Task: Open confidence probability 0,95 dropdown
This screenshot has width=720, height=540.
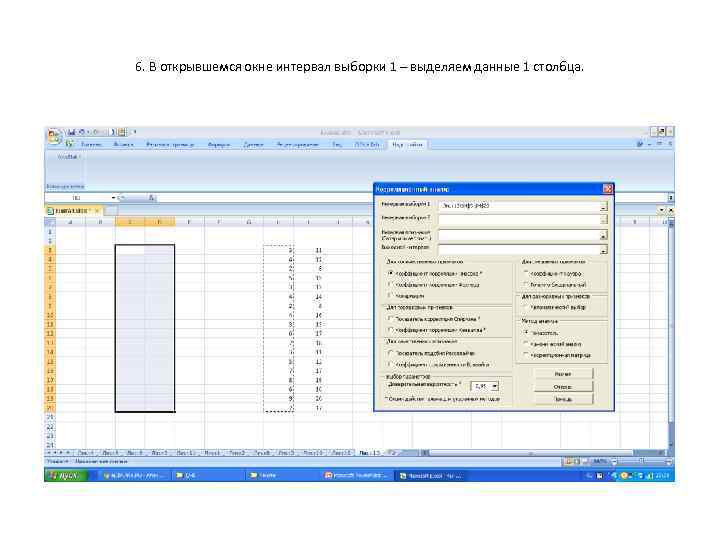Action: (x=495, y=386)
